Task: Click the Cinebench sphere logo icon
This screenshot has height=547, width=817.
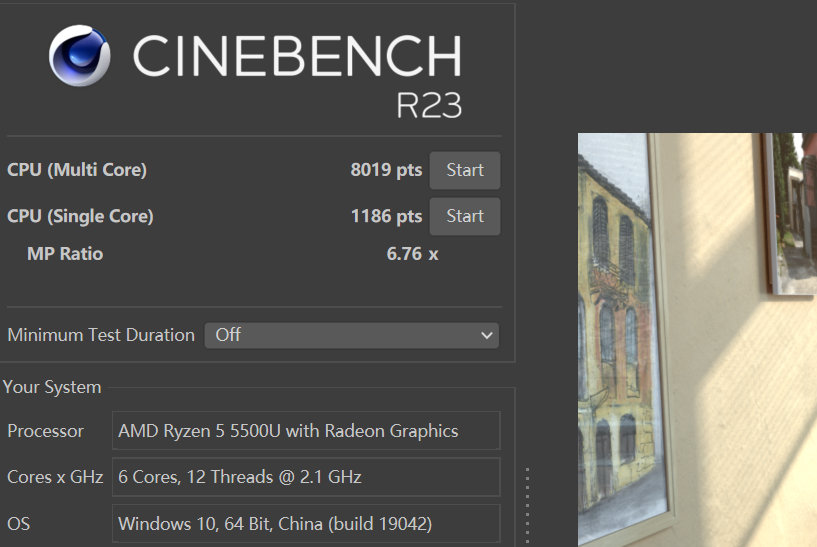Action: (80, 55)
